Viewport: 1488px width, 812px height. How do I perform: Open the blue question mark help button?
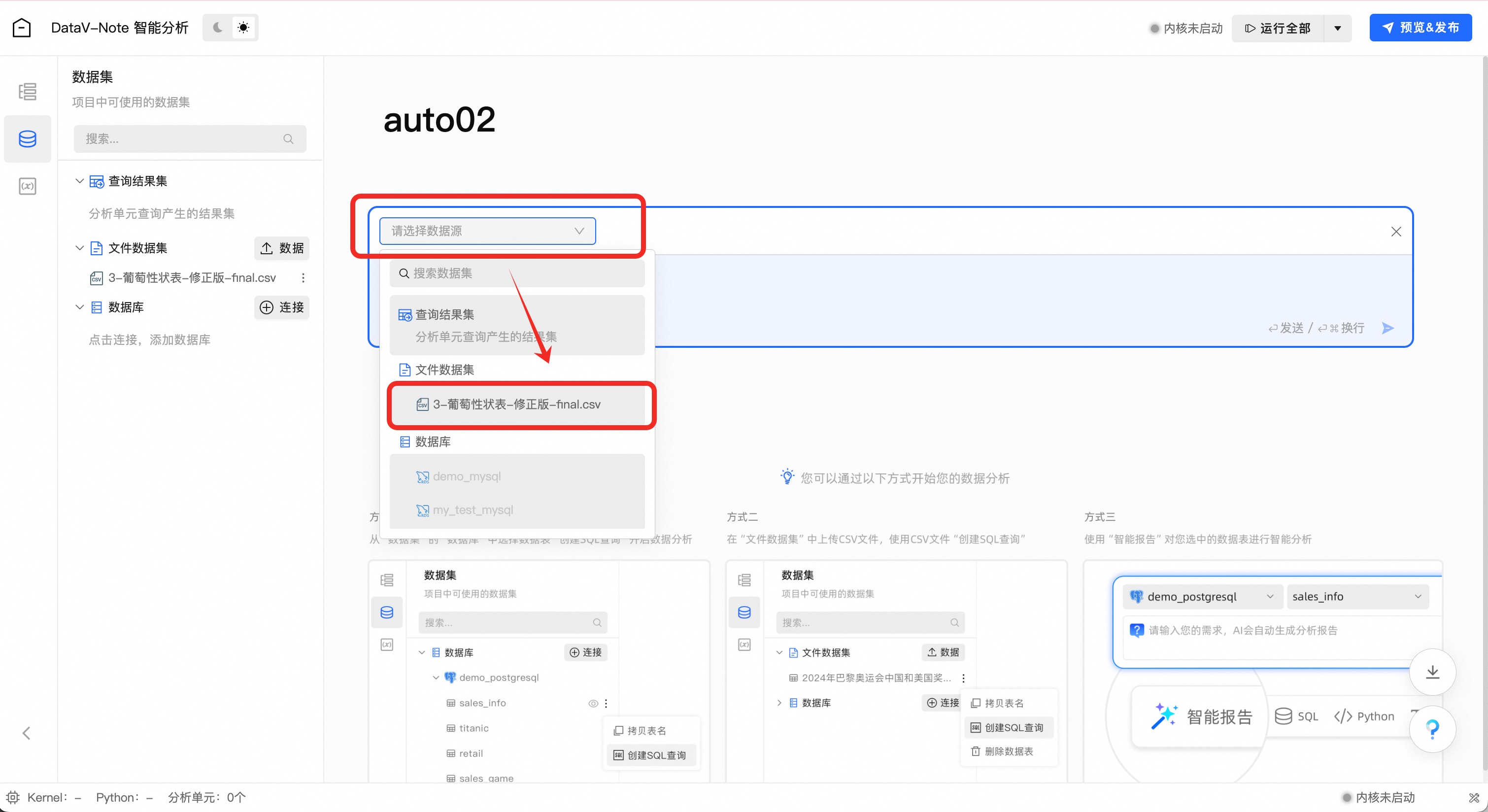pos(1432,729)
